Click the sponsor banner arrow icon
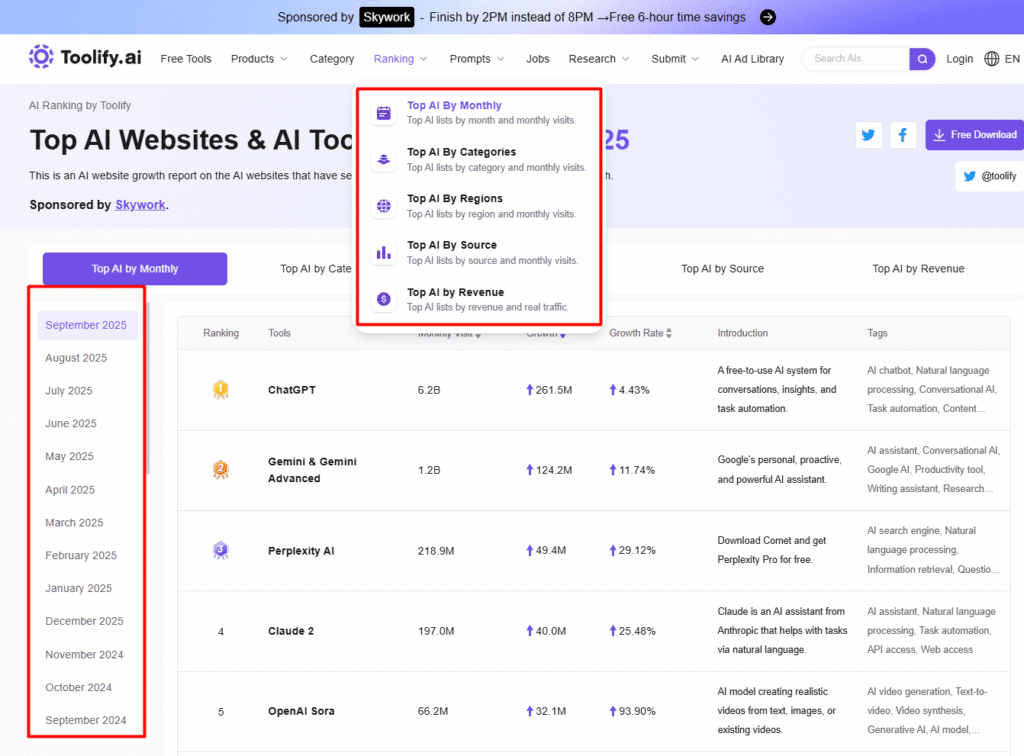 [767, 17]
